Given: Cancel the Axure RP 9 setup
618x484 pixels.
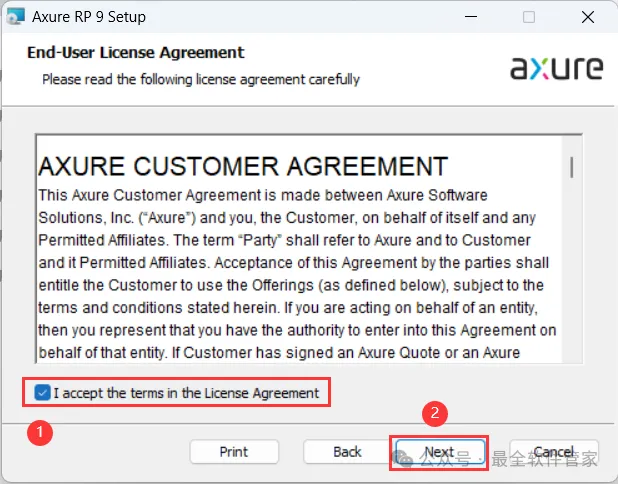Looking at the screenshot, I should [x=554, y=452].
